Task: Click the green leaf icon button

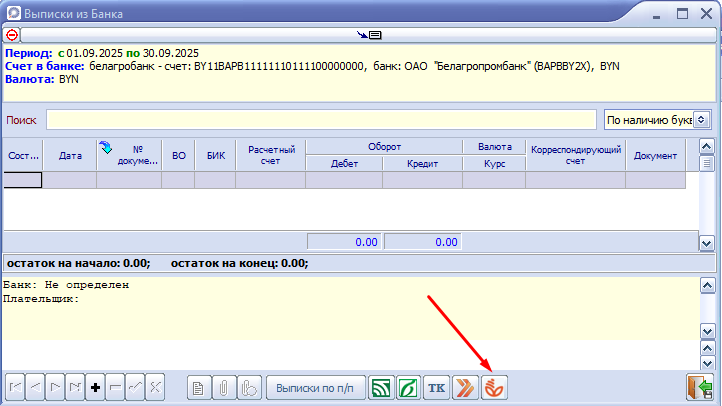Action: (x=408, y=387)
